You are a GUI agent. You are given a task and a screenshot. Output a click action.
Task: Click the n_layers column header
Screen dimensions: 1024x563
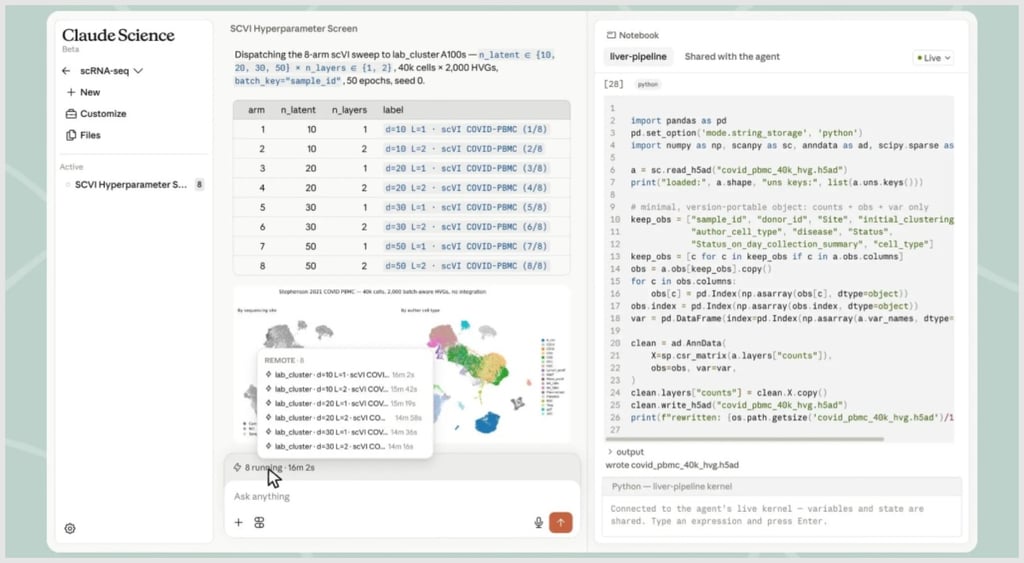coord(349,110)
